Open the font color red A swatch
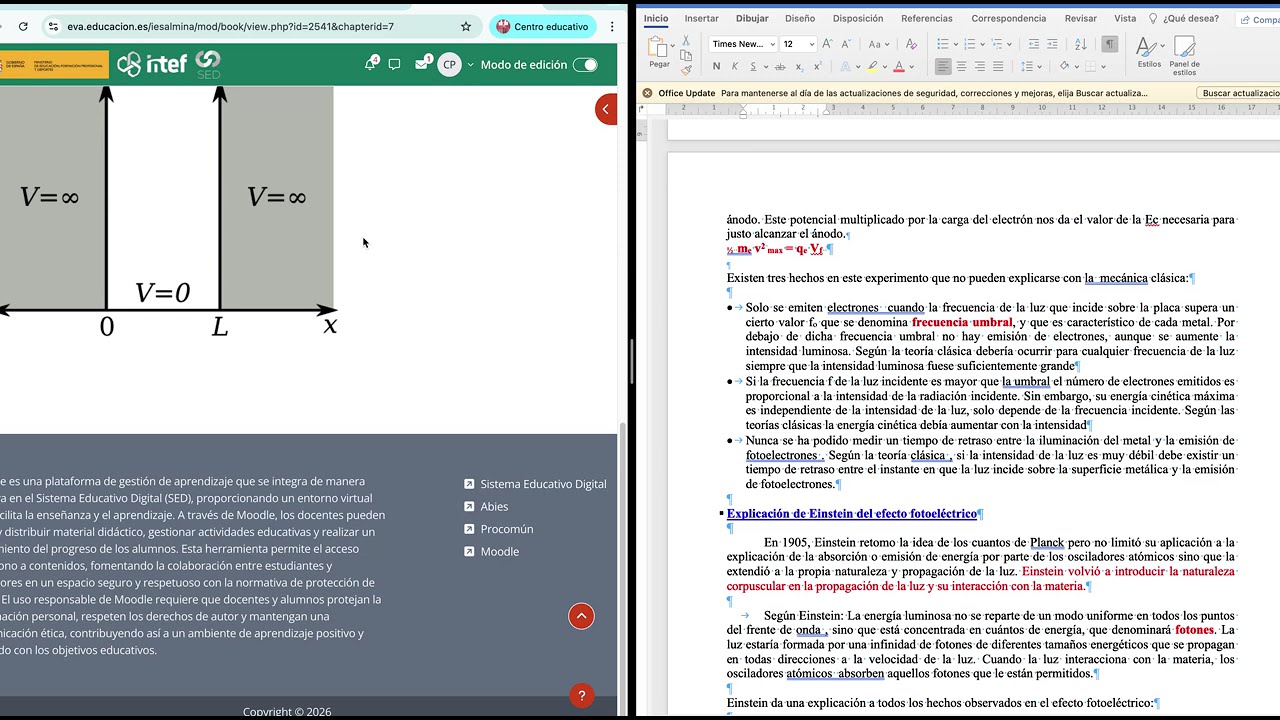The image size is (1280, 720). click(x=898, y=66)
